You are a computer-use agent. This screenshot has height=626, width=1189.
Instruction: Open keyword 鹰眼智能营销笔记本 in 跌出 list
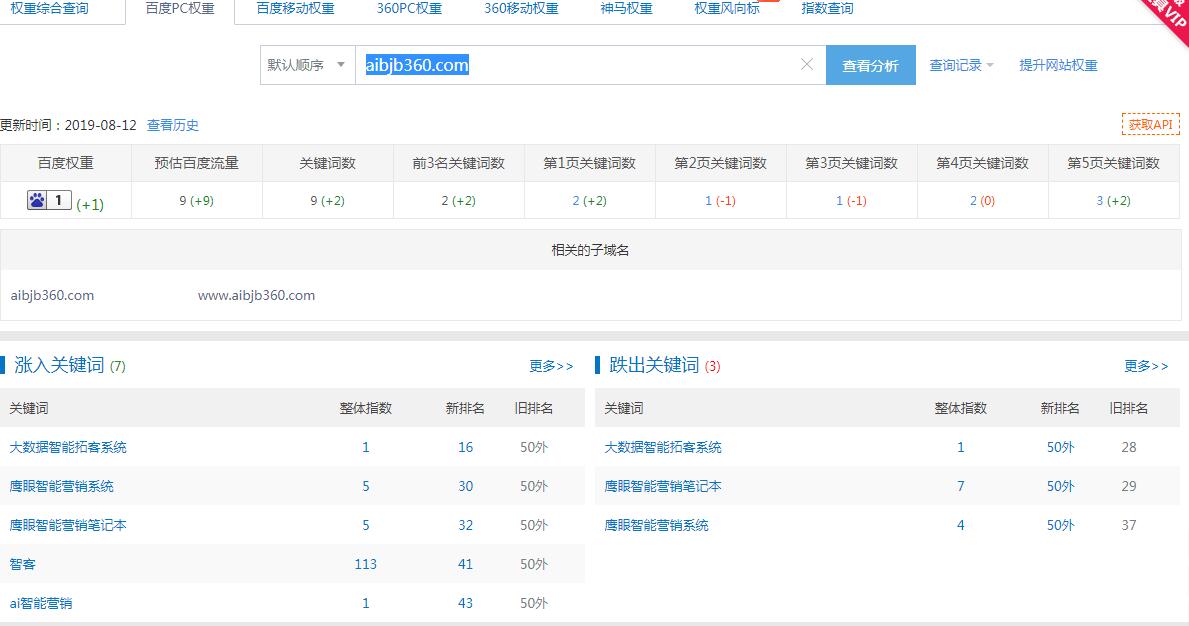pos(663,487)
